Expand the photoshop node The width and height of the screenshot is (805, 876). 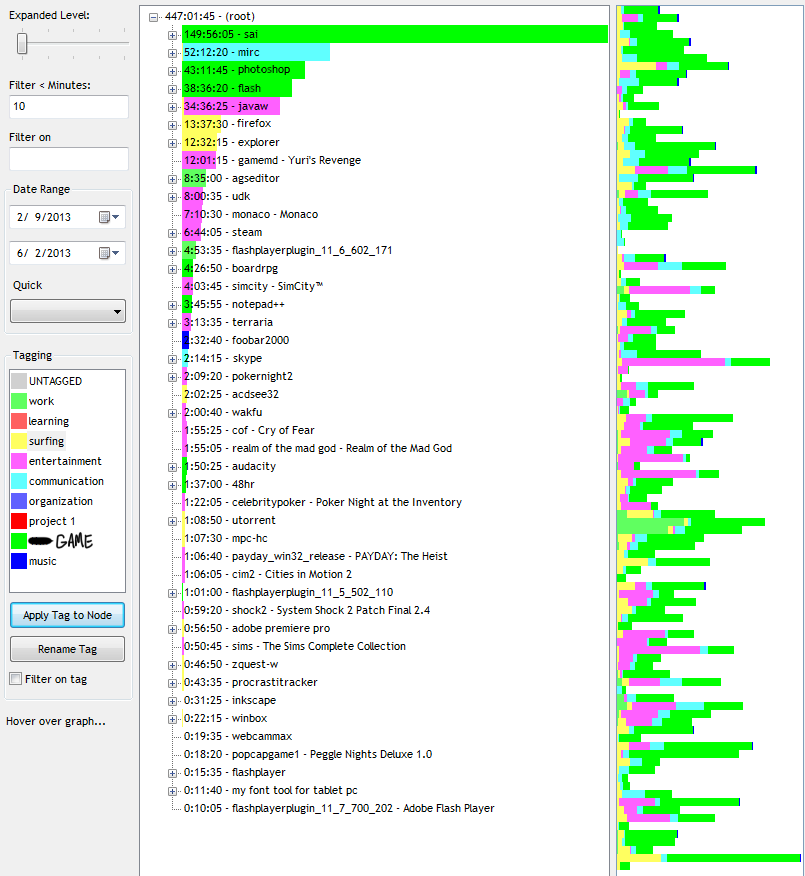pyautogui.click(x=172, y=71)
